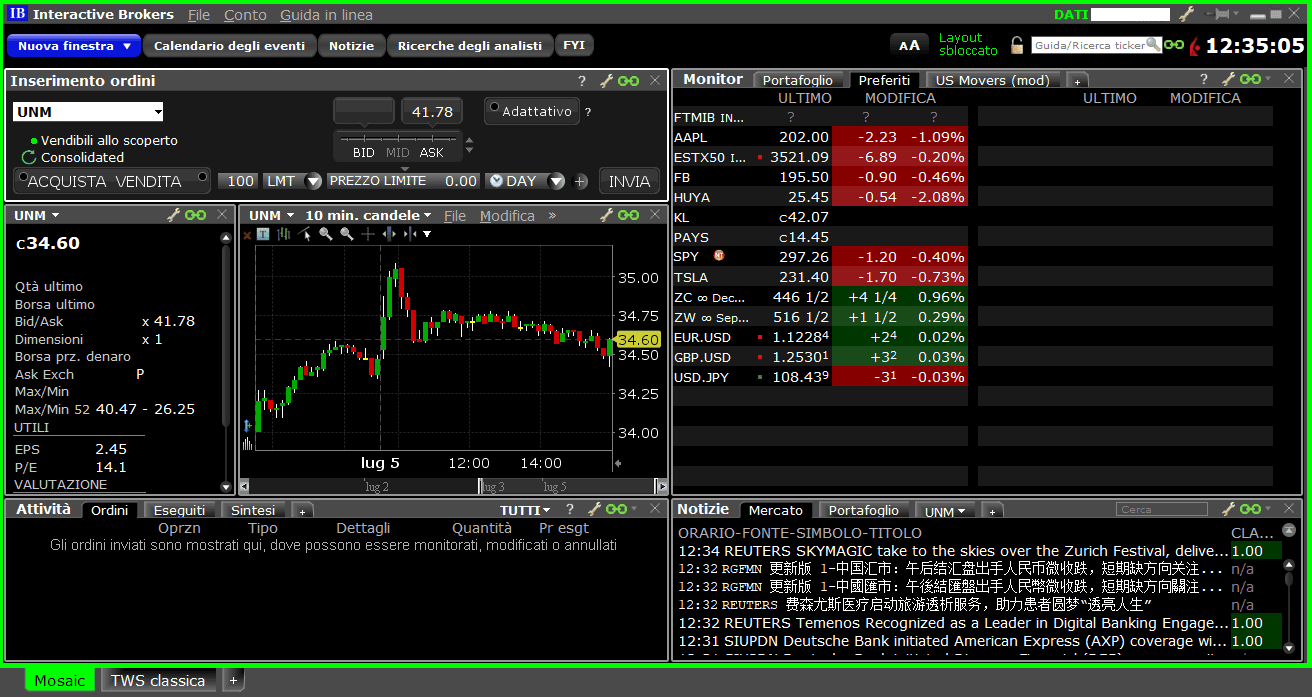
Task: Select the VENDITA radio button
Action: (204, 176)
